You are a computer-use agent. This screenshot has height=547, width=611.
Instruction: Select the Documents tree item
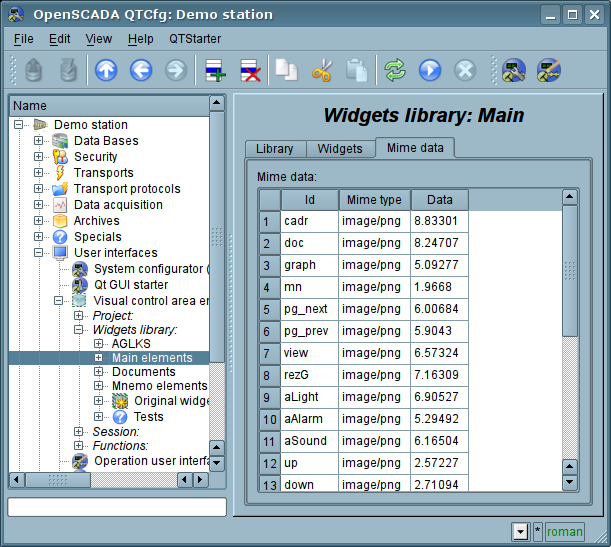[143, 372]
